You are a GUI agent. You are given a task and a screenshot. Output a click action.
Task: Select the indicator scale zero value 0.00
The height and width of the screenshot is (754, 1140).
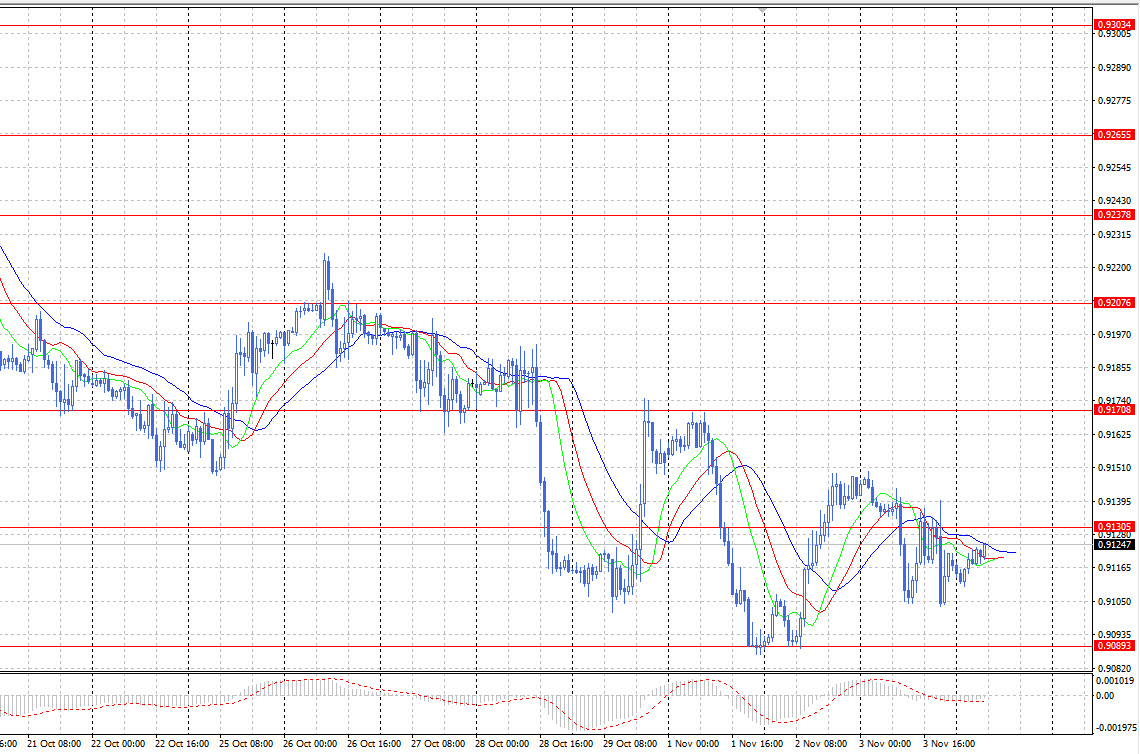[1104, 696]
